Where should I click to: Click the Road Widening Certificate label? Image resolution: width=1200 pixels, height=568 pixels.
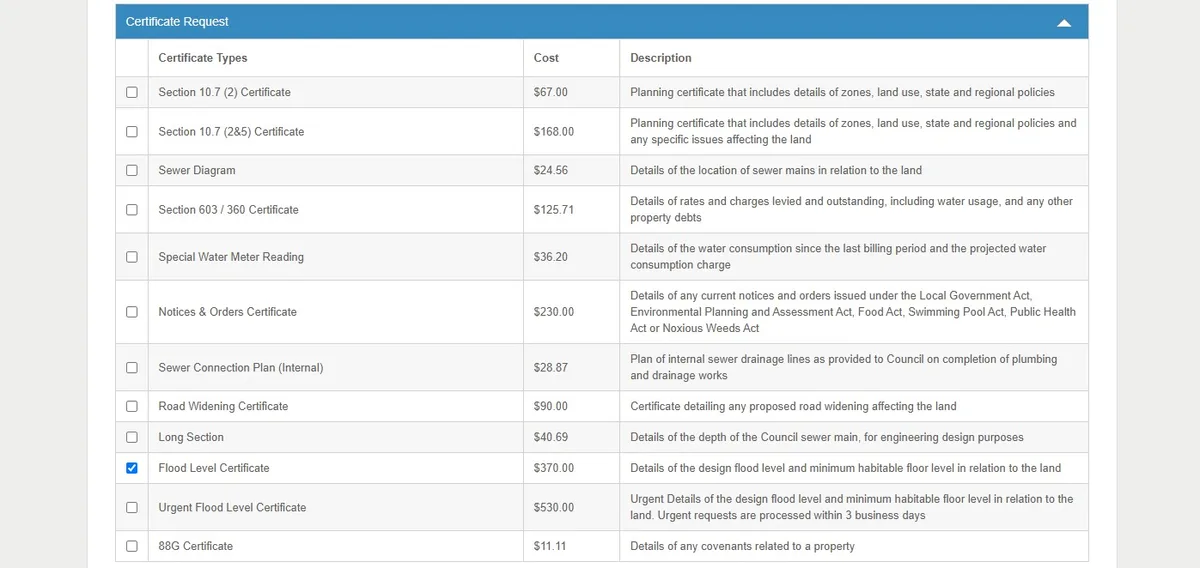tap(223, 406)
